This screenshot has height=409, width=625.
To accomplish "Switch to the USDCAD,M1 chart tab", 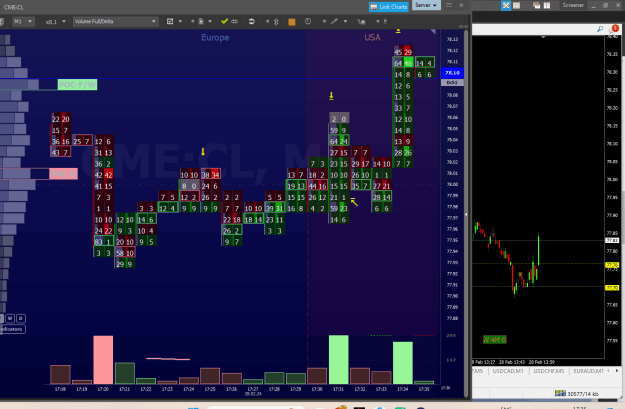I will click(x=508, y=371).
